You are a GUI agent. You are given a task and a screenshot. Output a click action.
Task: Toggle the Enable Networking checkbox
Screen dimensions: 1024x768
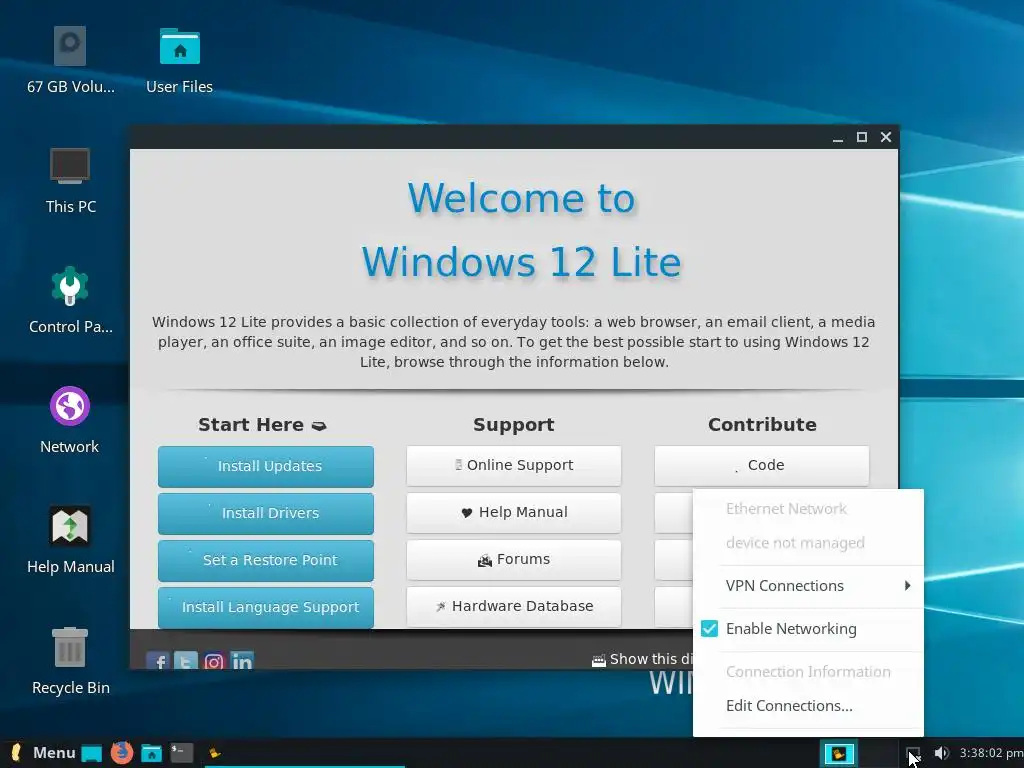click(709, 628)
